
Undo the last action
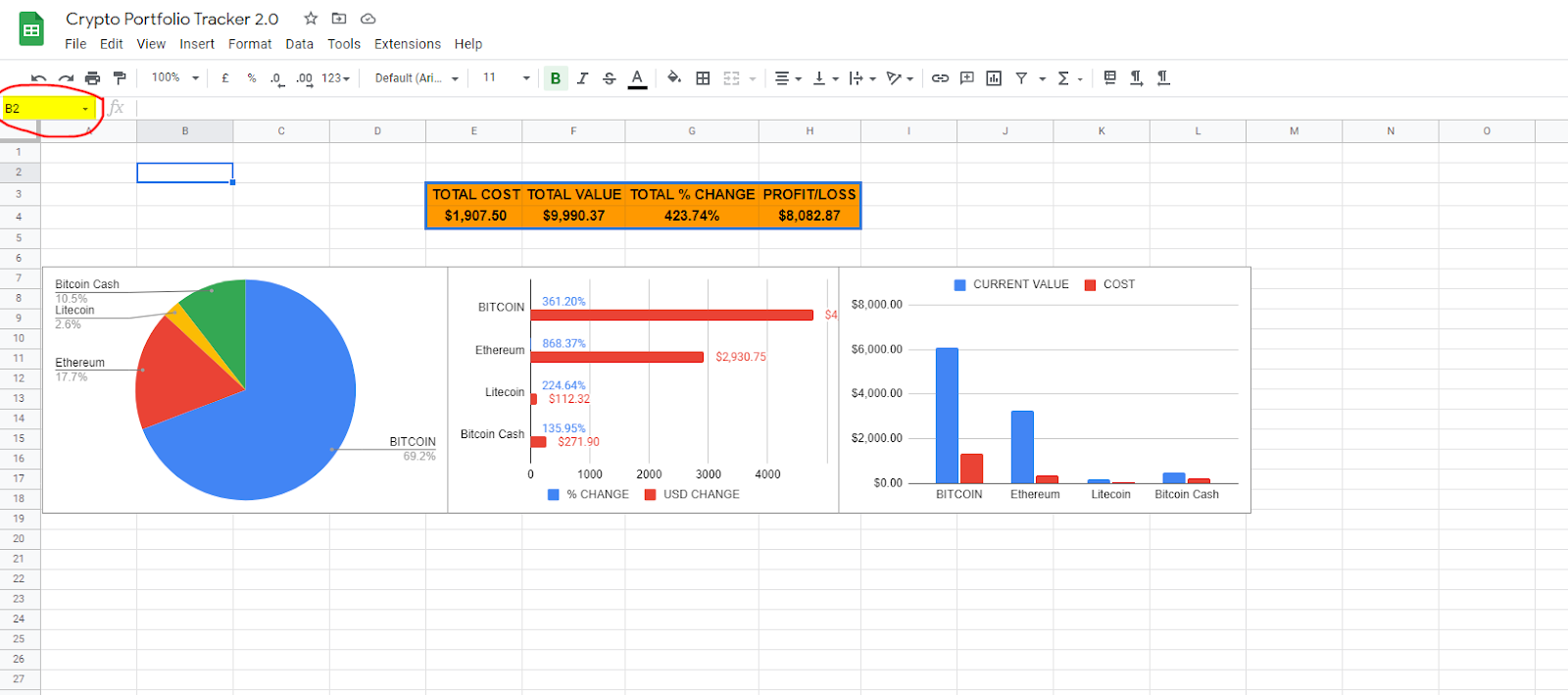pos(38,78)
